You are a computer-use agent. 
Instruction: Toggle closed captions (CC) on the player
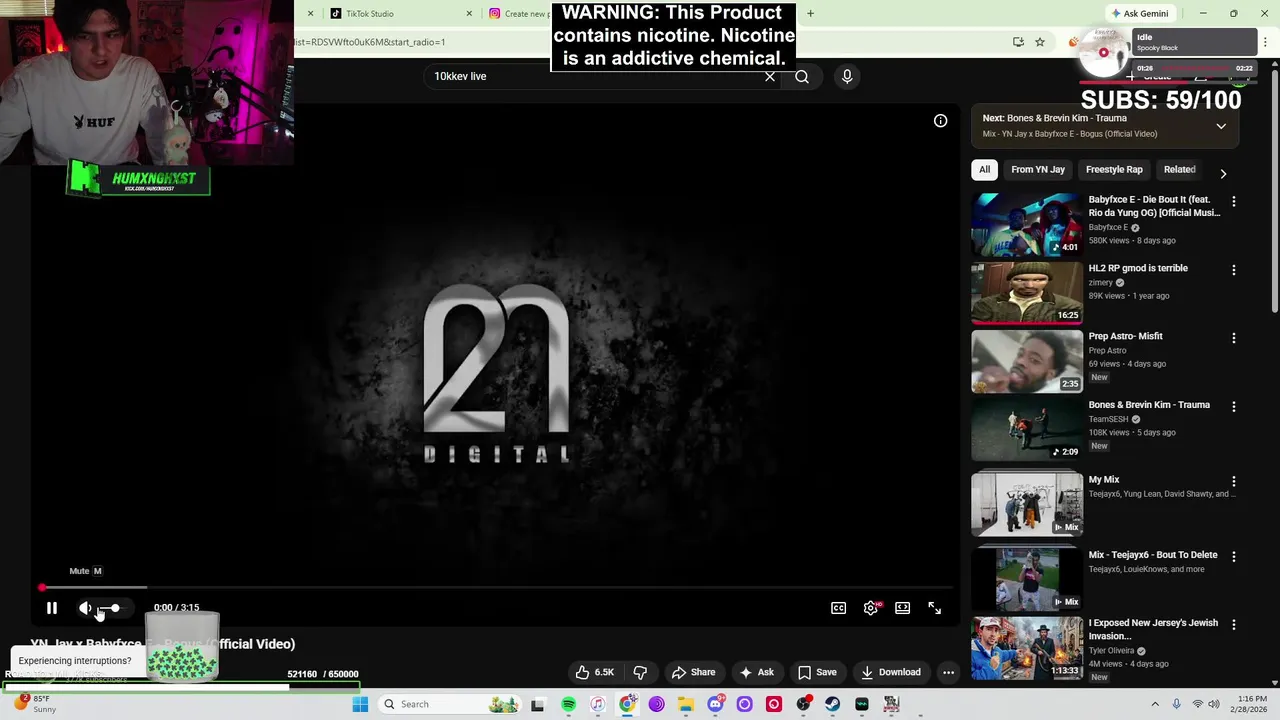pyautogui.click(x=839, y=608)
